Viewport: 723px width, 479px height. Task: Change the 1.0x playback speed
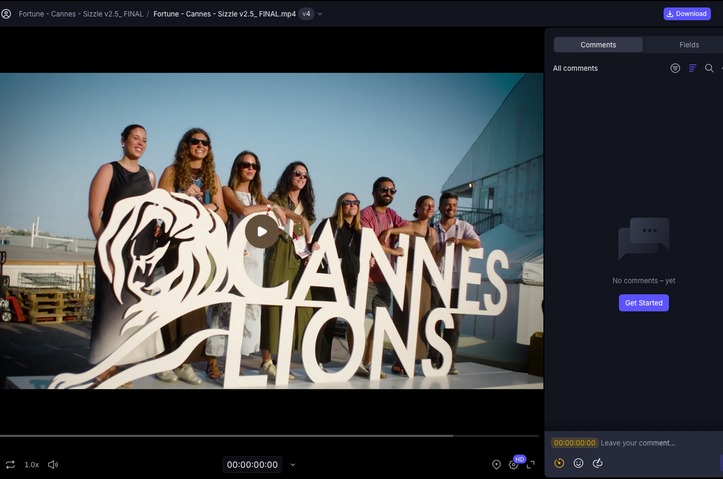click(x=31, y=465)
